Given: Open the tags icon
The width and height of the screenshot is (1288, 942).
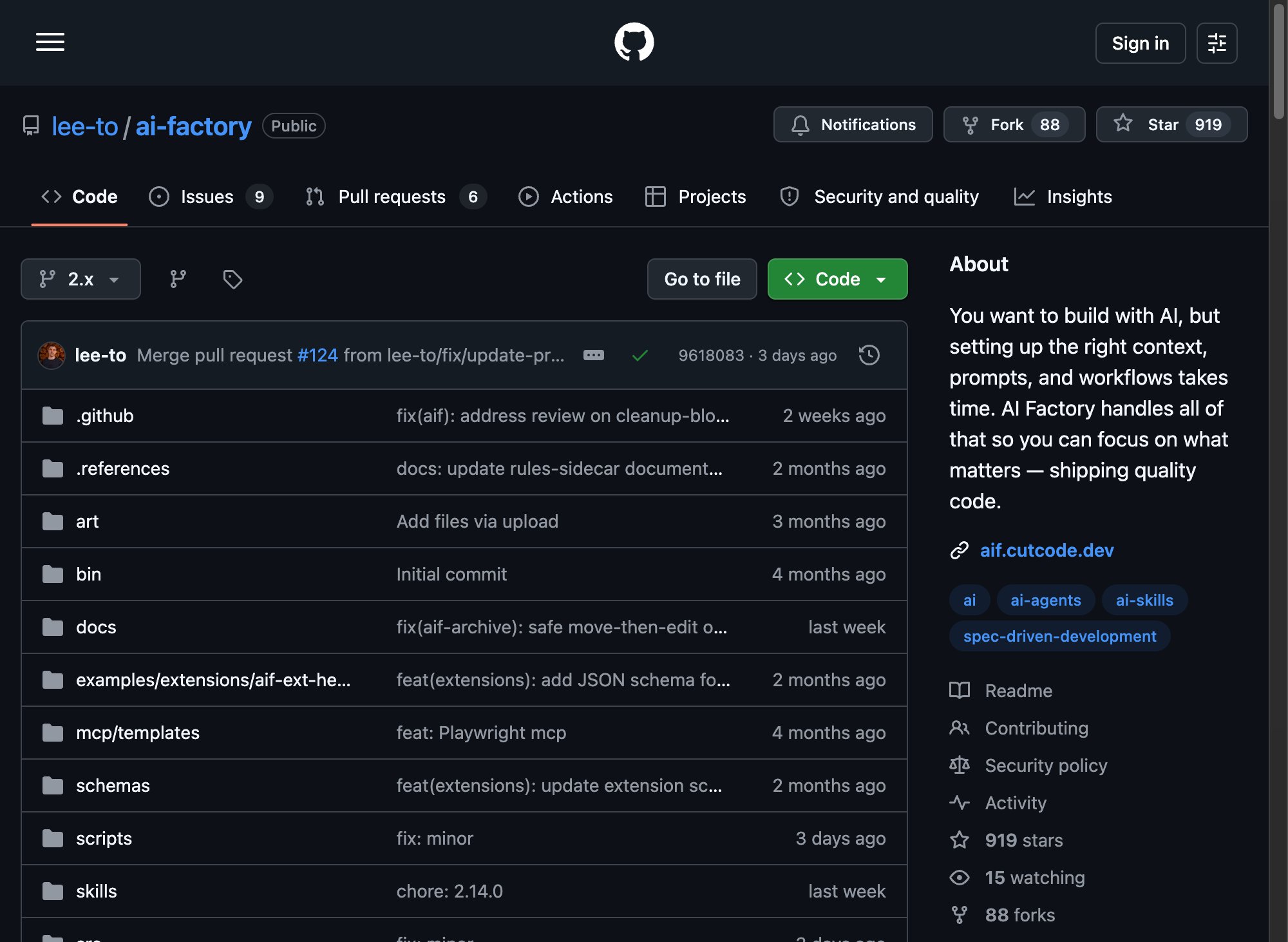Looking at the screenshot, I should pos(232,279).
